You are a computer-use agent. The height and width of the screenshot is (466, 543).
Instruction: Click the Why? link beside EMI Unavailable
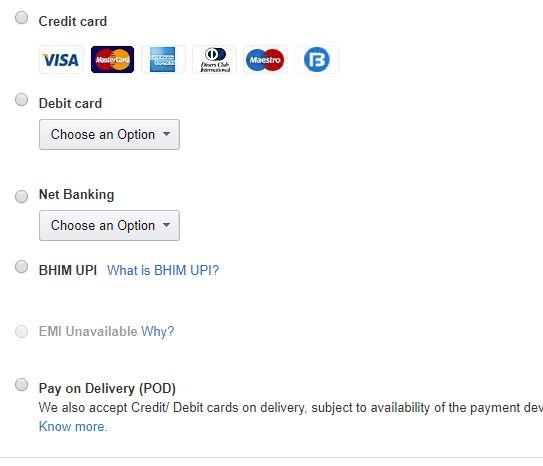(x=158, y=332)
